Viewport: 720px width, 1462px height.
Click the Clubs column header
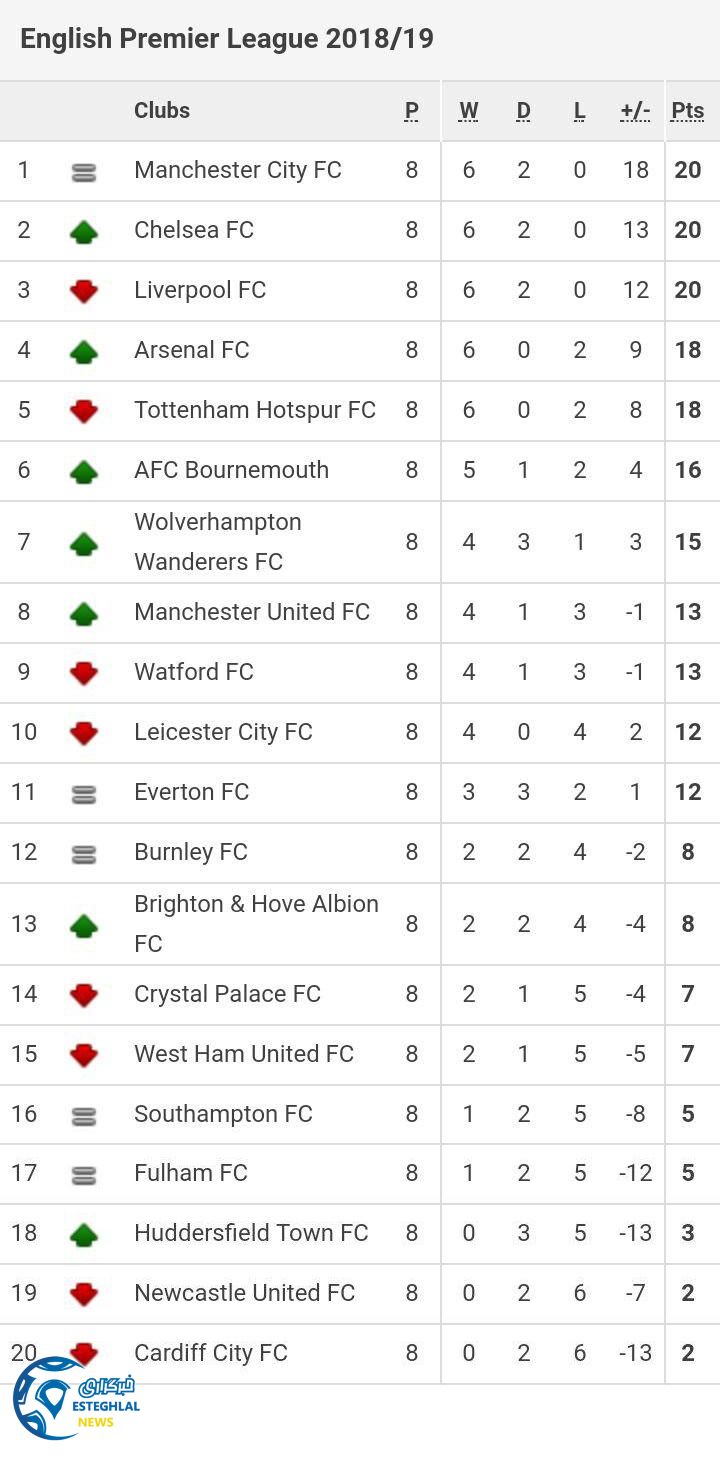(x=162, y=110)
